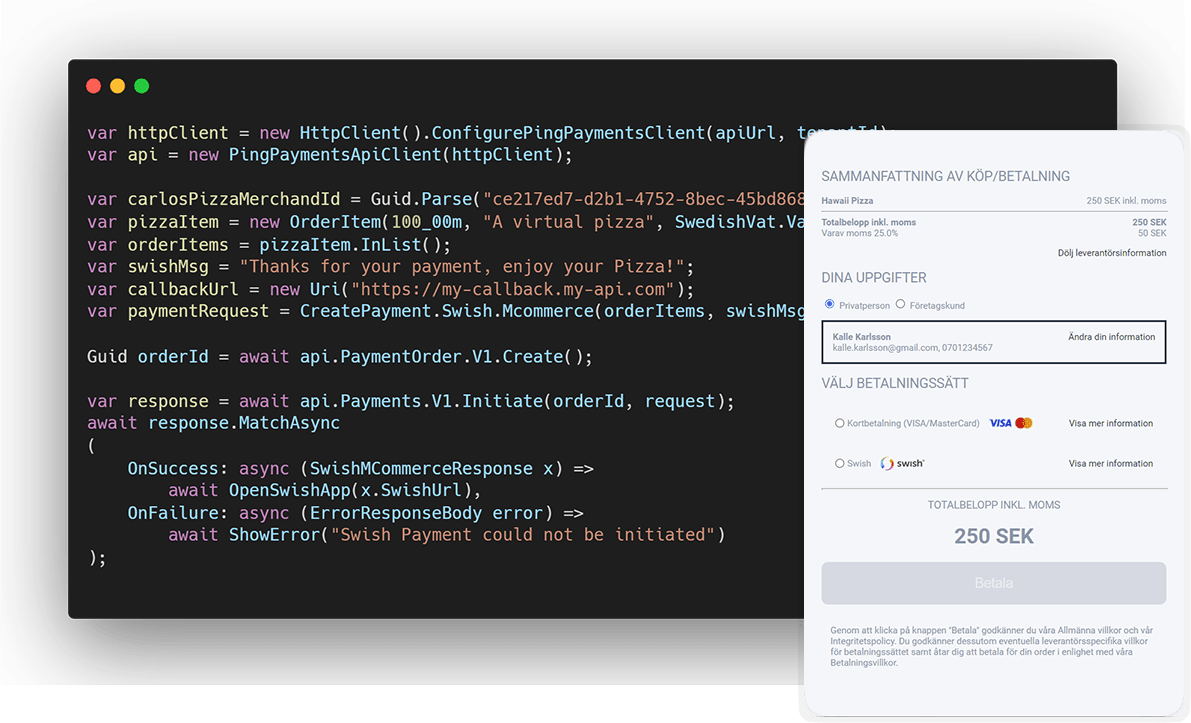The width and height of the screenshot is (1191, 723).
Task: Expand 'Visa mer information' for Swish
Action: (1110, 463)
